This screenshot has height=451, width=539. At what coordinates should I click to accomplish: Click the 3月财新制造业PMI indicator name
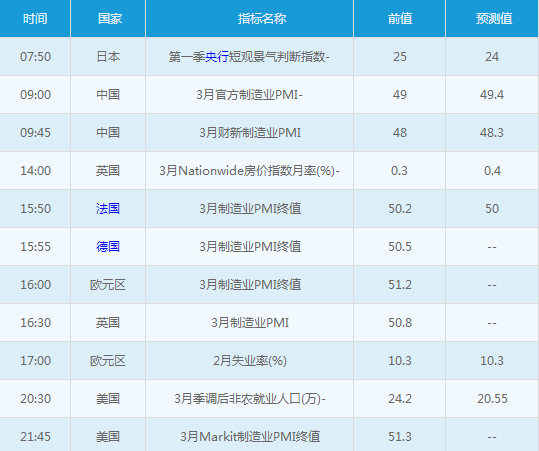tap(250, 133)
